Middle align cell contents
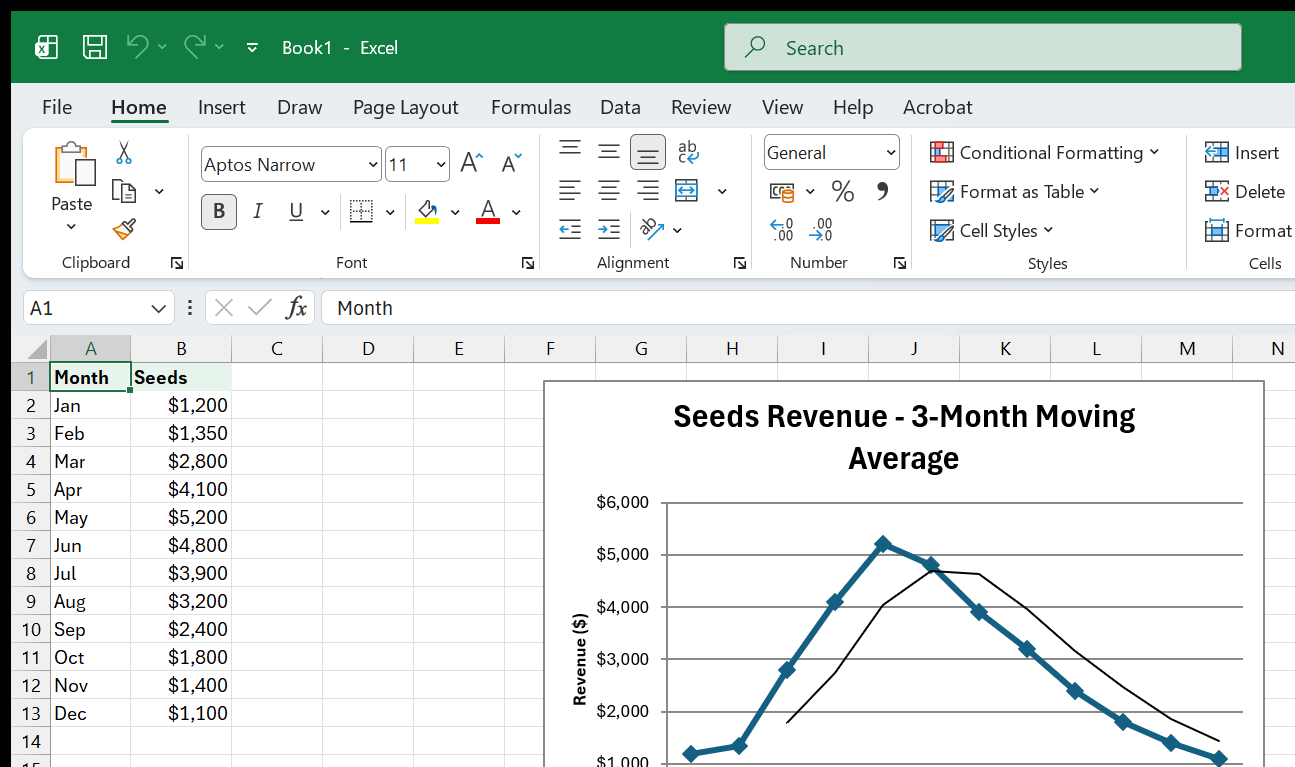This screenshot has height=767, width=1295. (x=609, y=152)
